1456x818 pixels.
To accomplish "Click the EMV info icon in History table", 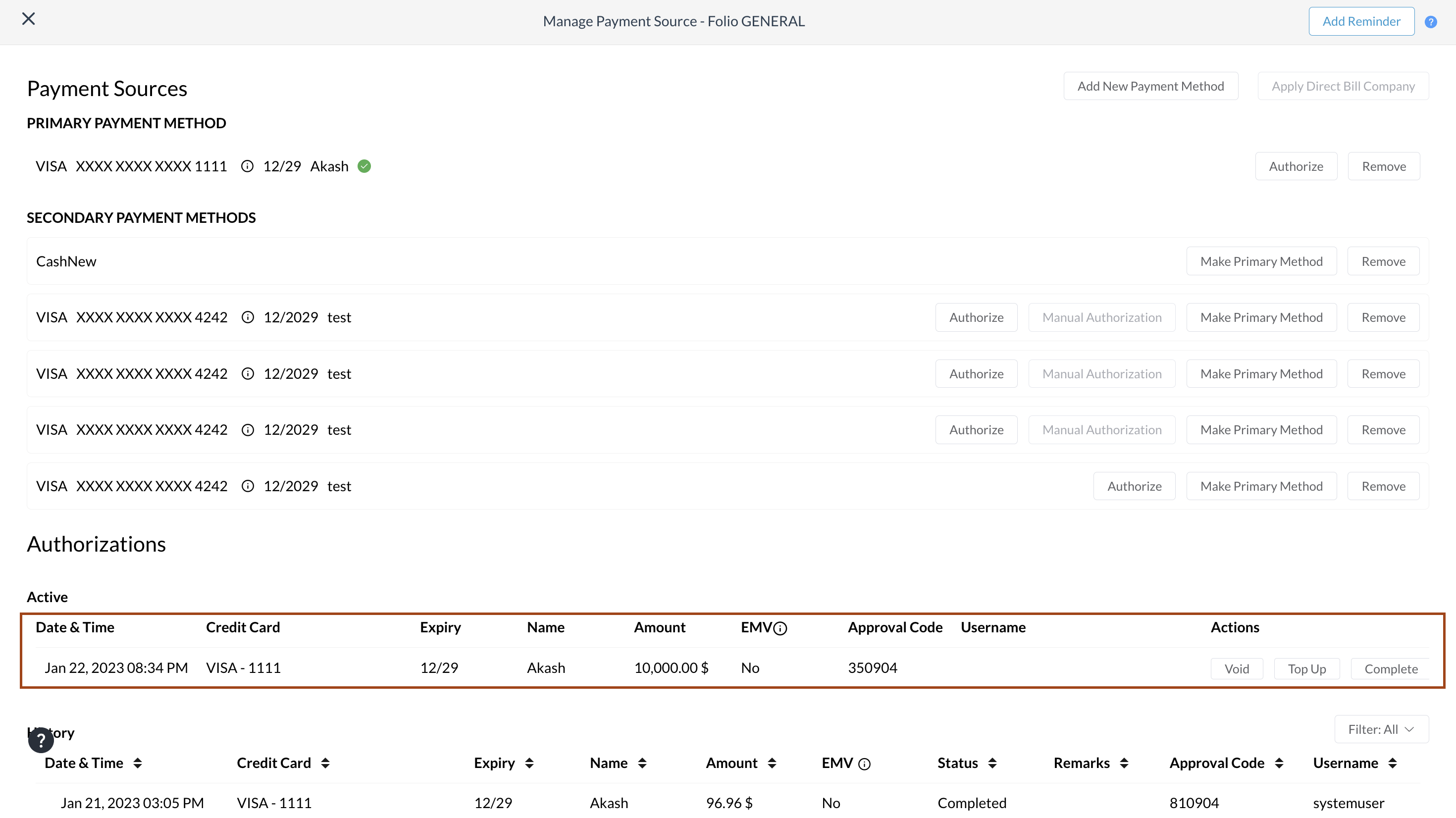I will pyautogui.click(x=864, y=765).
